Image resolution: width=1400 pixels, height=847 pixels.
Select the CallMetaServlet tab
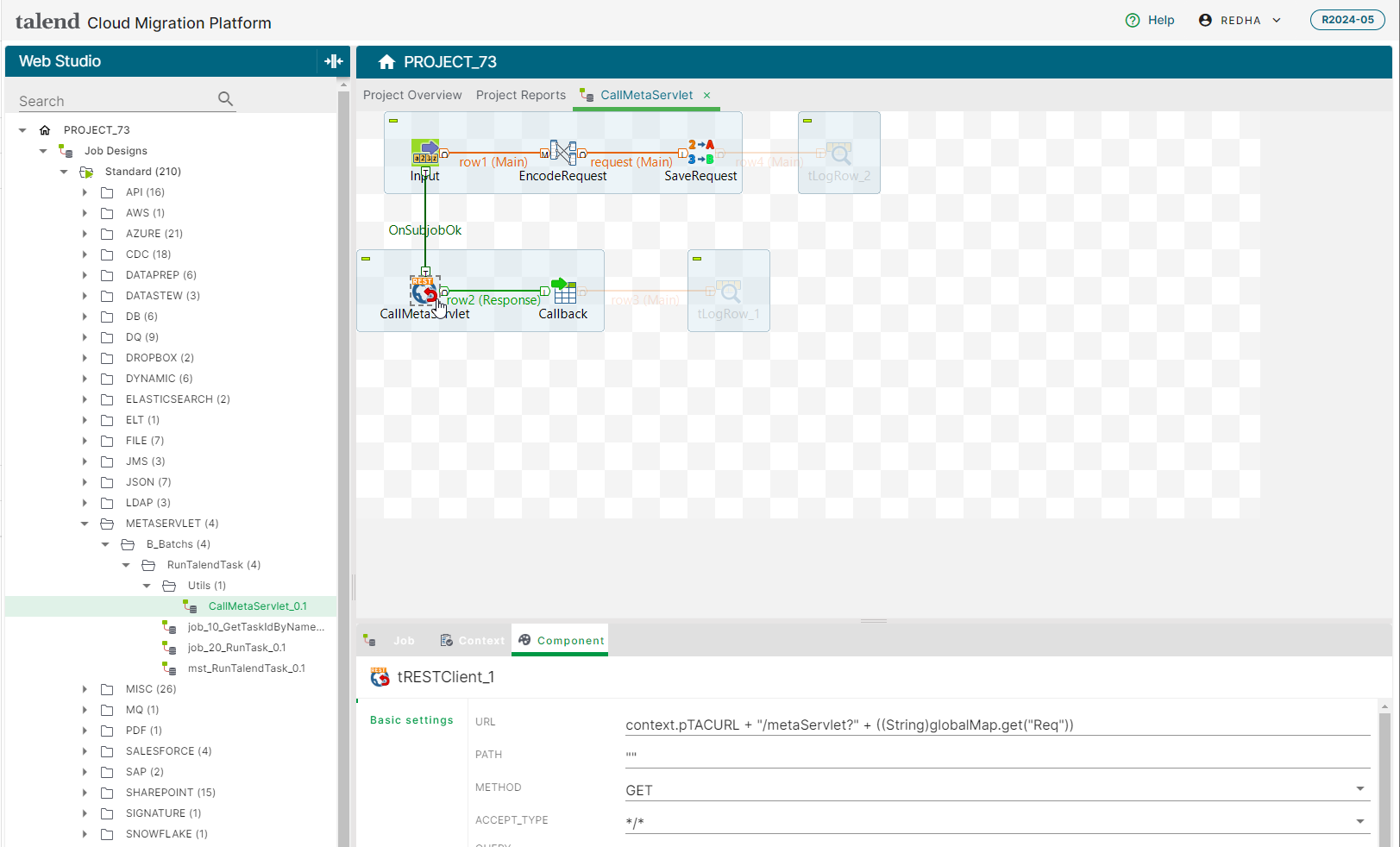click(646, 95)
